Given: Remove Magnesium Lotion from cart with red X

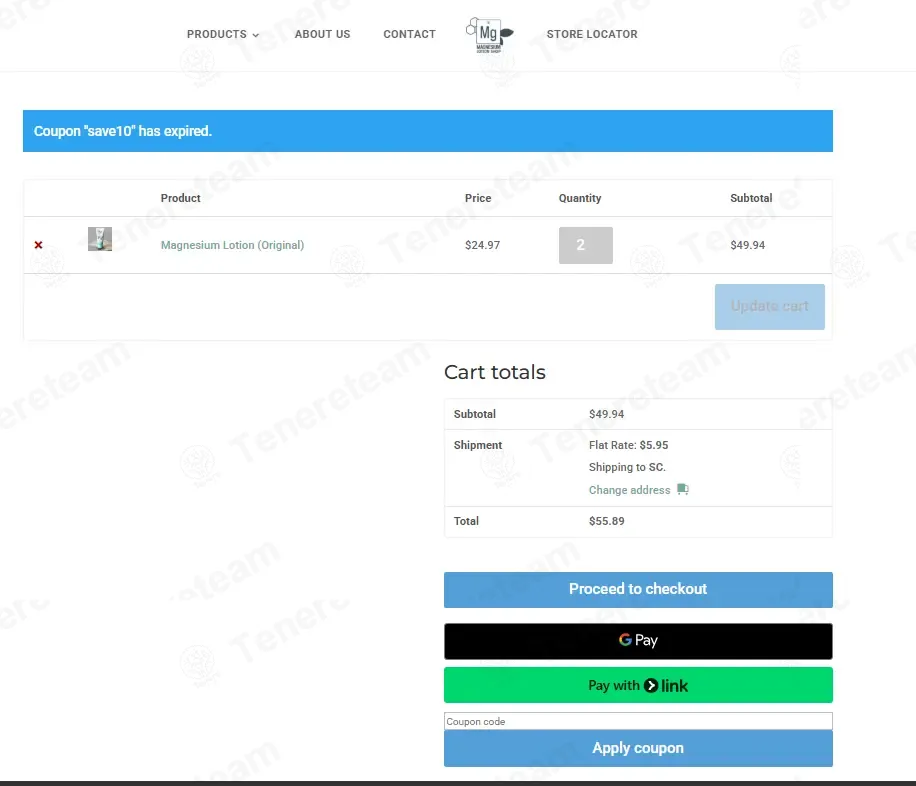Looking at the screenshot, I should pos(39,245).
